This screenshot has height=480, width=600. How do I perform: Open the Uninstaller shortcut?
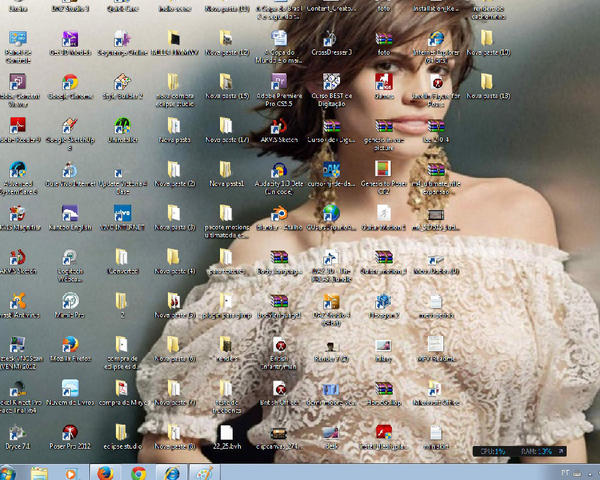pos(122,130)
